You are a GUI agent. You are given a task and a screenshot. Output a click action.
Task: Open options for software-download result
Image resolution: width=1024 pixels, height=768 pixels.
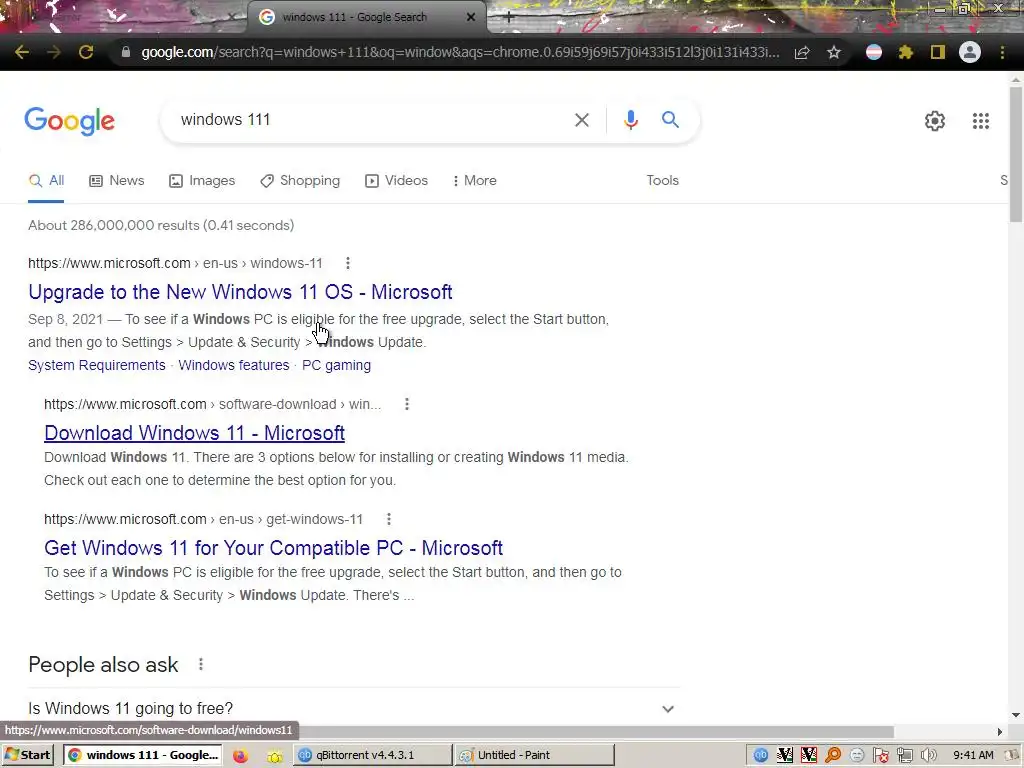[406, 404]
